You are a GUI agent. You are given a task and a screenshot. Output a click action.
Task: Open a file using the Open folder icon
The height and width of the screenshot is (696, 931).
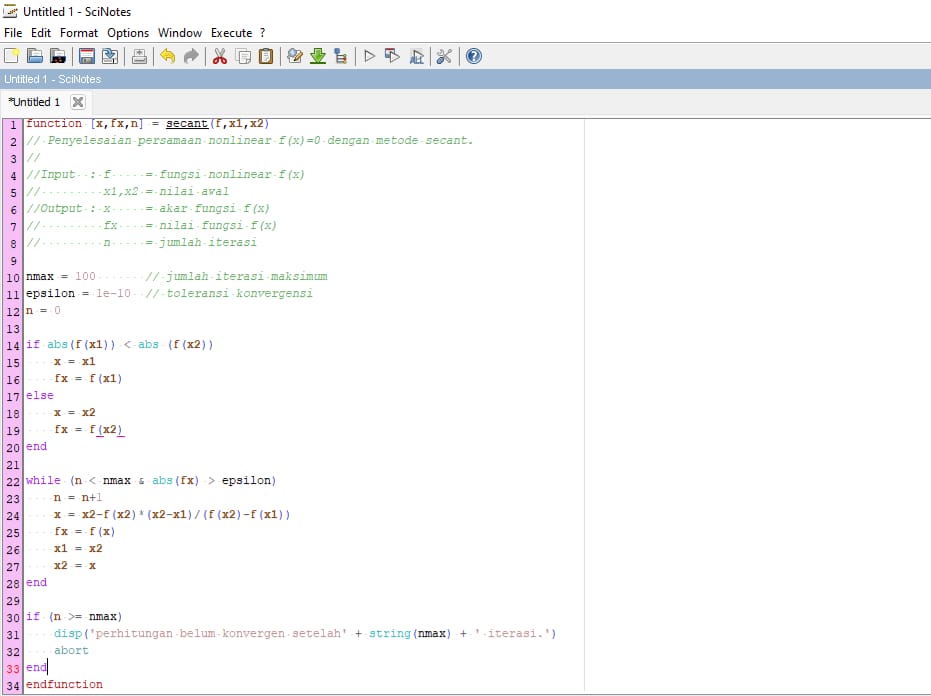click(x=35, y=56)
